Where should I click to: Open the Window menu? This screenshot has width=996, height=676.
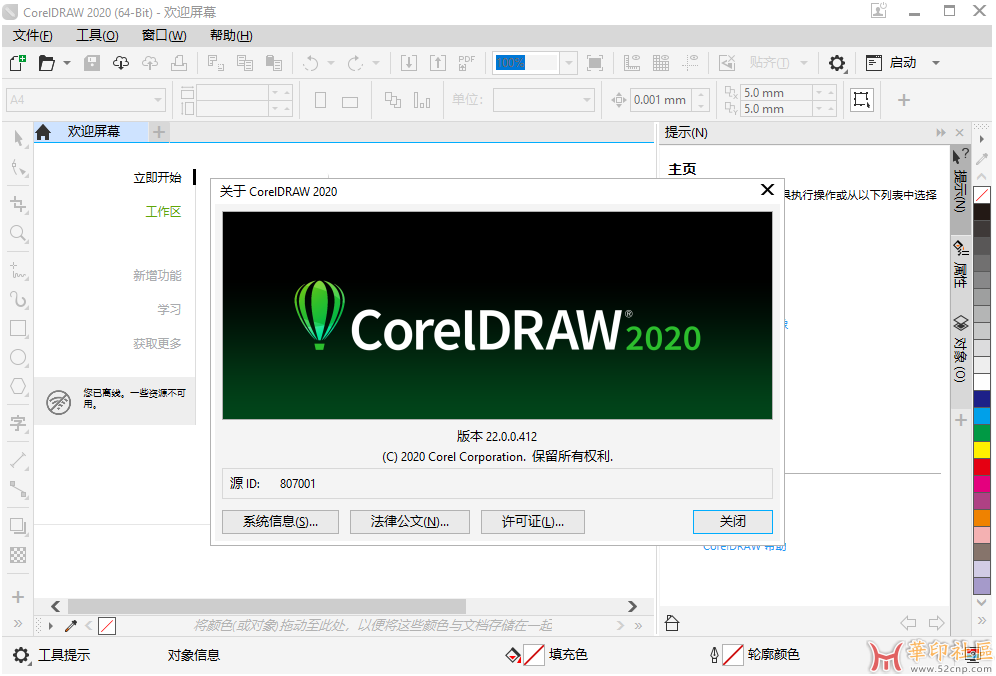164,36
